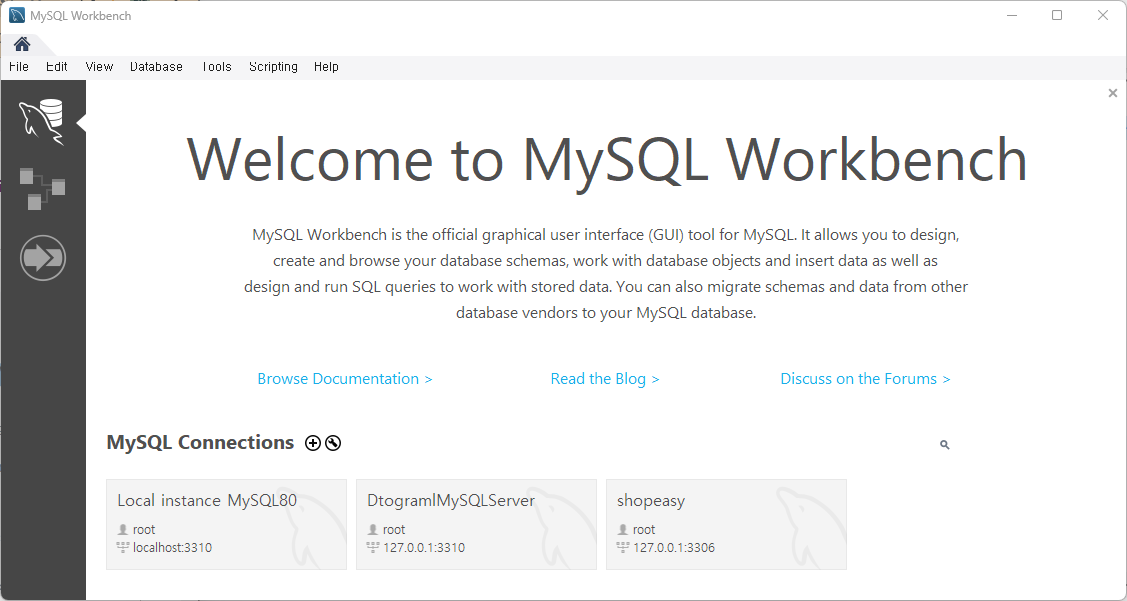This screenshot has height=601, width=1127.
Task: Open the View menu
Action: click(x=99, y=67)
